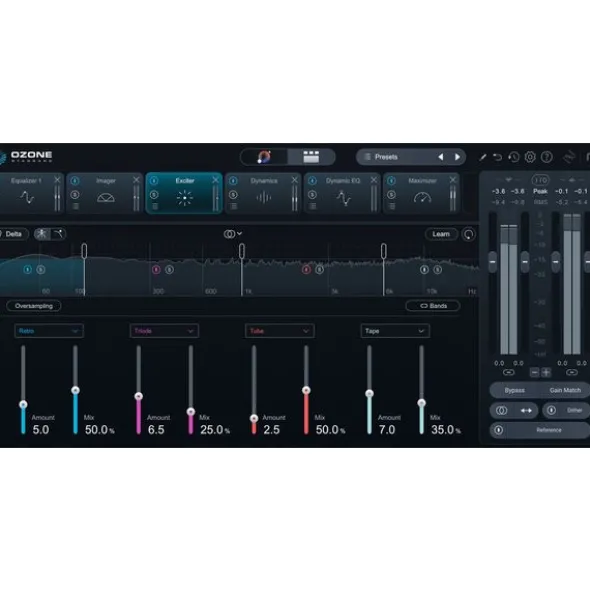Toggle the Dynamic EQ module power
Viewport: 590px width, 591px height.
[x=313, y=181]
